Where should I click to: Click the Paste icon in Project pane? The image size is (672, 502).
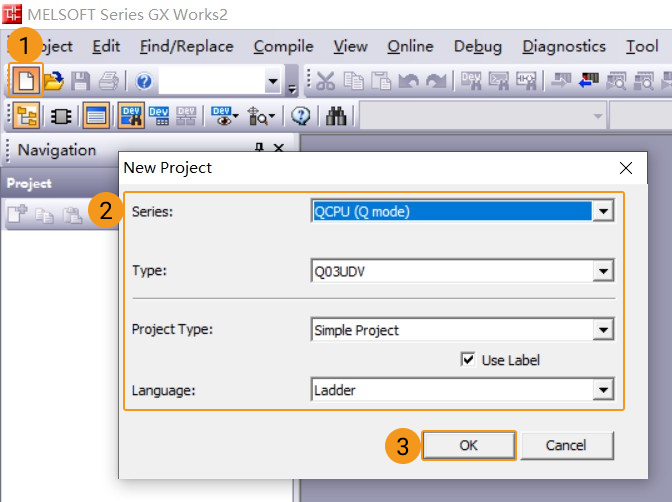click(72, 215)
